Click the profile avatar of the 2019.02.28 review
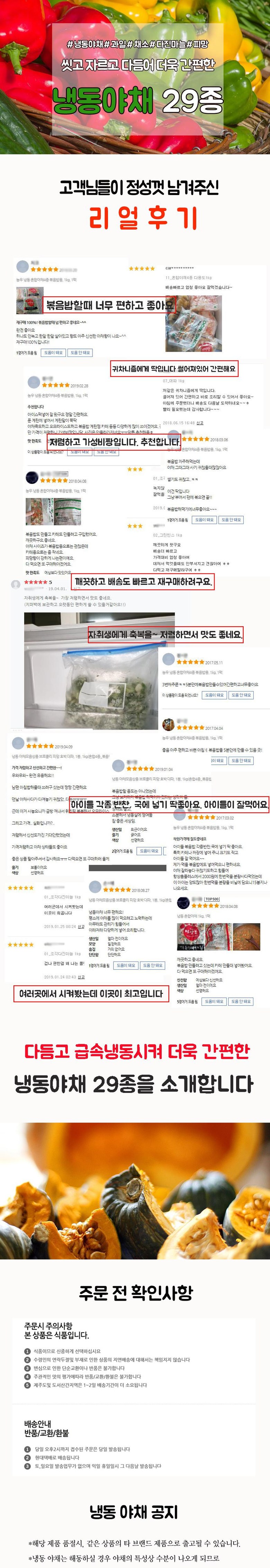 coord(33,383)
